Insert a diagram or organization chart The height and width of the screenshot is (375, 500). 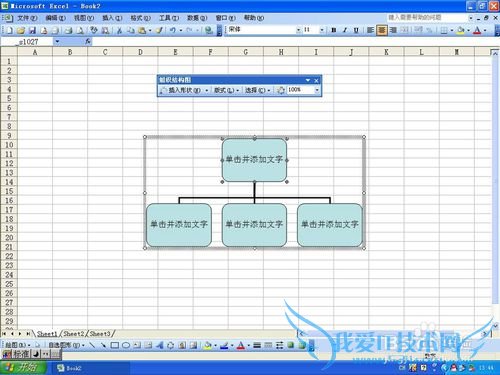coord(171,345)
